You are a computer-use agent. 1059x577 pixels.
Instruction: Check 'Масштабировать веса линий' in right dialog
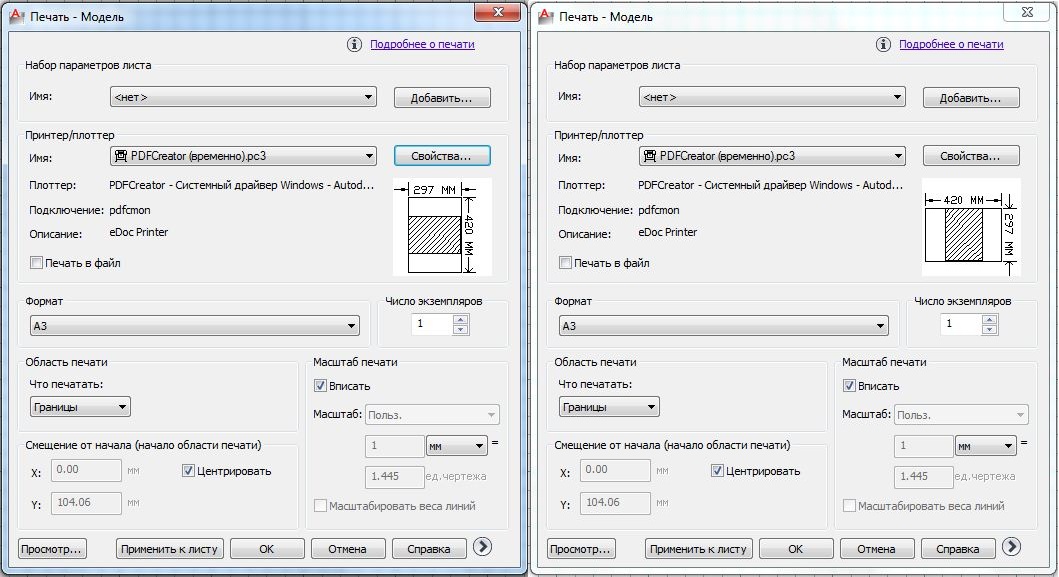[850, 505]
